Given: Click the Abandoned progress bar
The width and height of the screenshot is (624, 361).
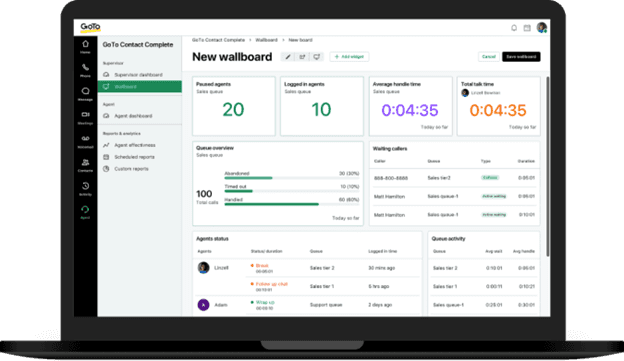Looking at the screenshot, I should click(x=292, y=178).
